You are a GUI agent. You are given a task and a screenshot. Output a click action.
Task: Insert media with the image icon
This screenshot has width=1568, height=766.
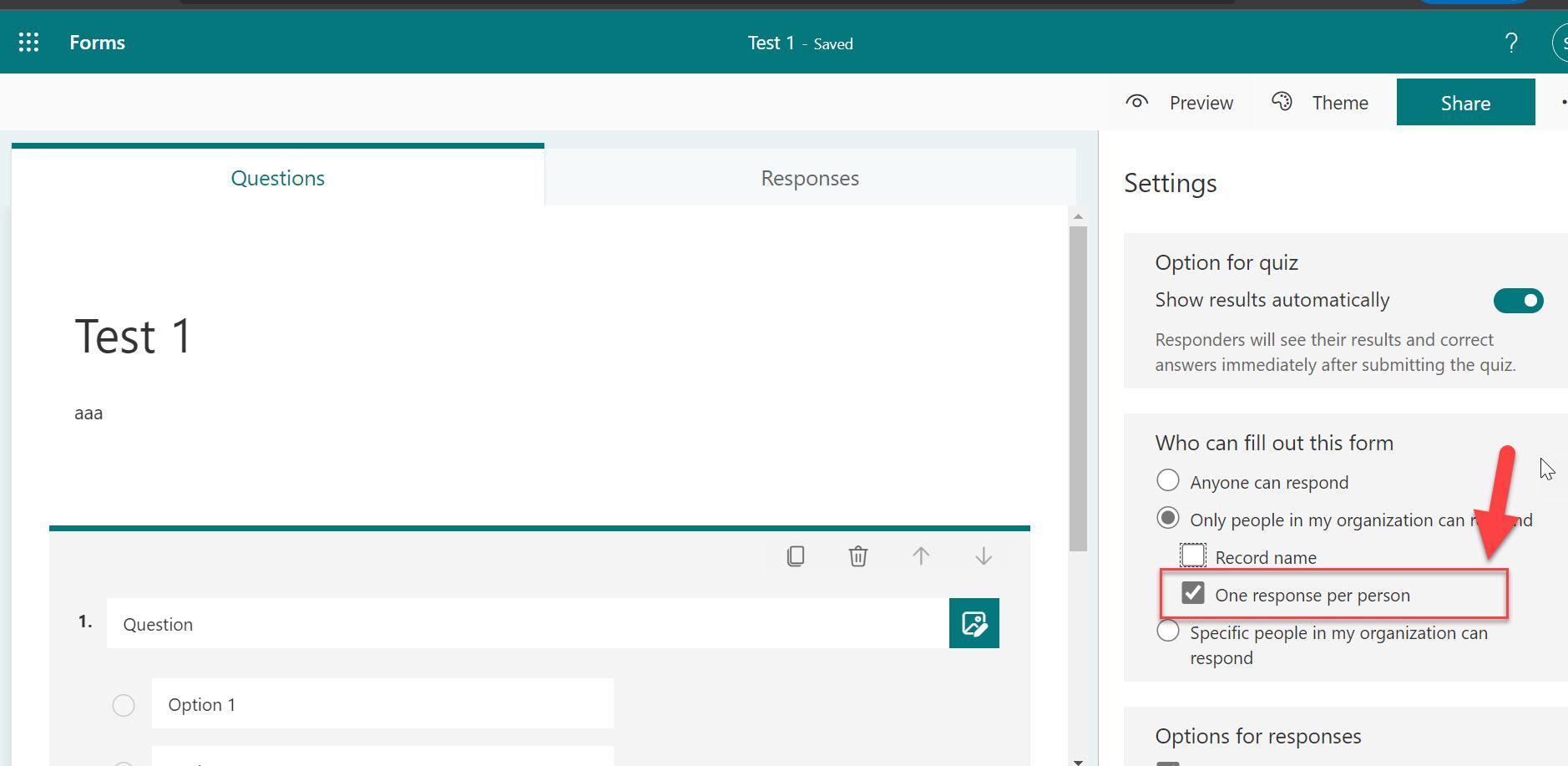(x=974, y=623)
